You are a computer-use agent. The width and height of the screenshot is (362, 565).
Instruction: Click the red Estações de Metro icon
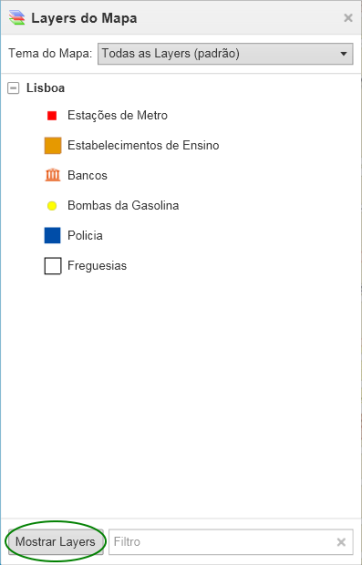[x=52, y=116]
